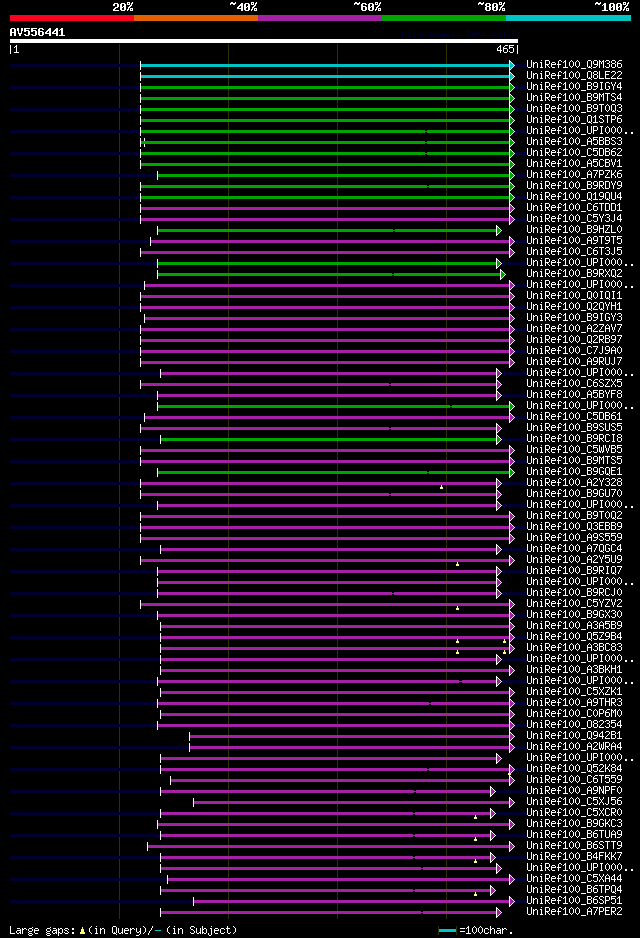Click the UniRef100_C6T3J5 label

[x=574, y=251]
